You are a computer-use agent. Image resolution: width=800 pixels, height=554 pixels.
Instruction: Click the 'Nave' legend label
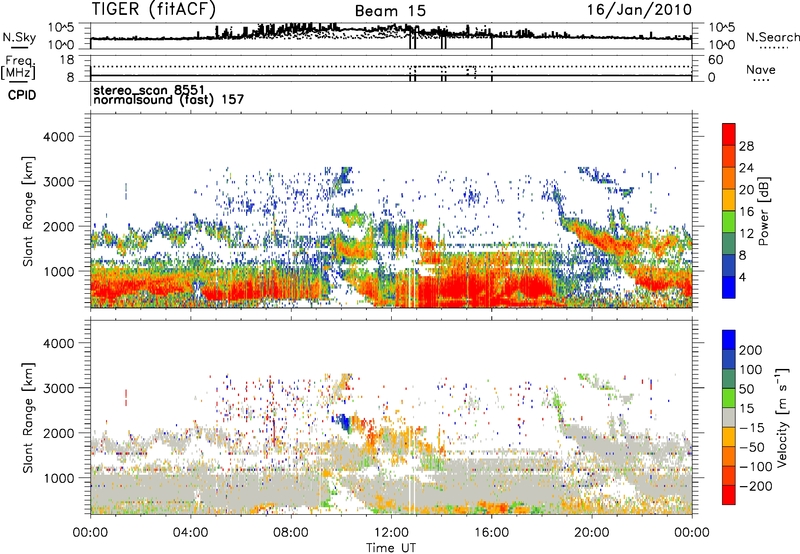tap(761, 69)
